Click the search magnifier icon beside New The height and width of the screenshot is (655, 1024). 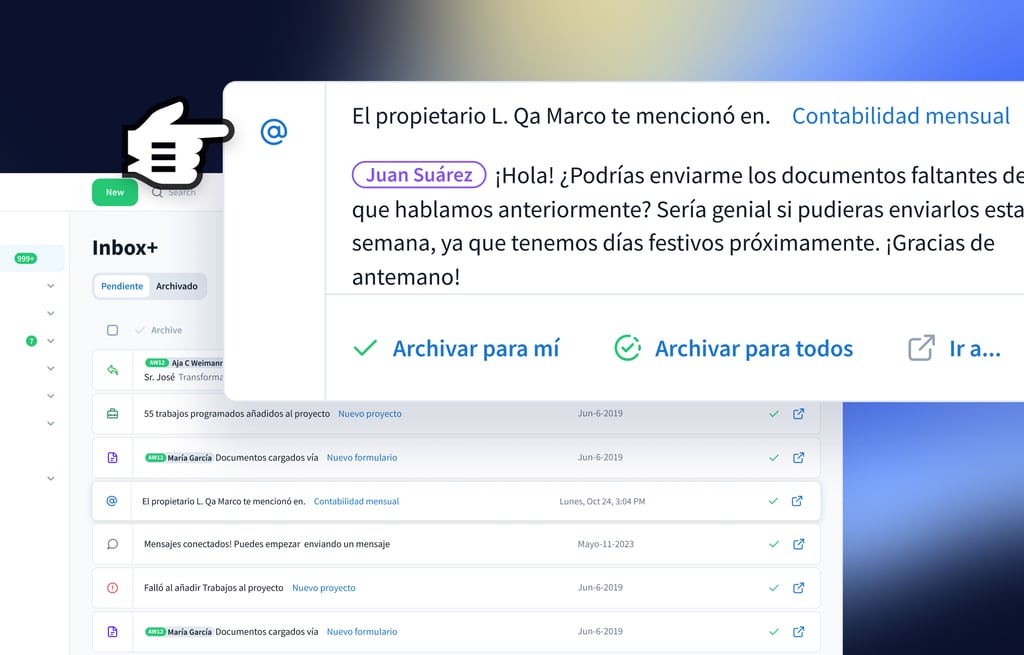point(157,192)
